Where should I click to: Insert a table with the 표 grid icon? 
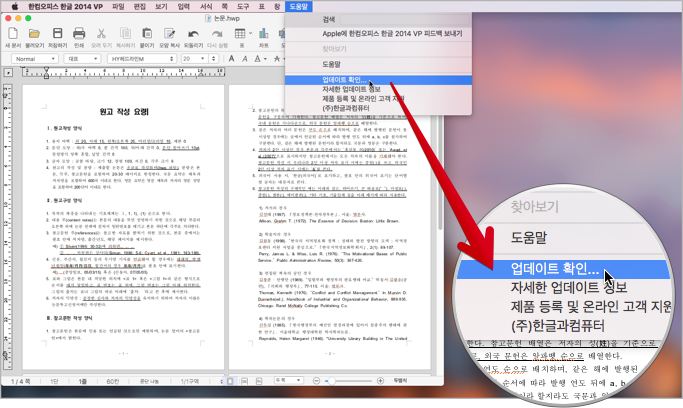pos(240,34)
